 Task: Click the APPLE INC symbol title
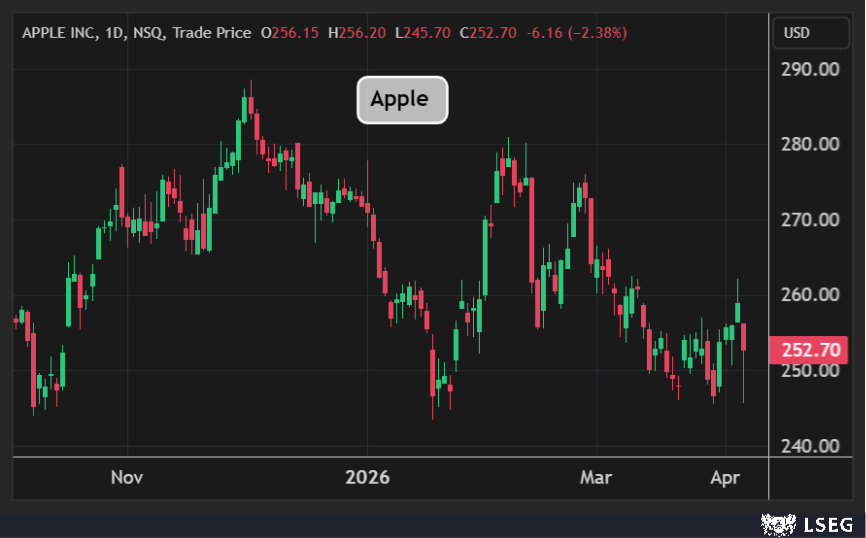pos(59,33)
